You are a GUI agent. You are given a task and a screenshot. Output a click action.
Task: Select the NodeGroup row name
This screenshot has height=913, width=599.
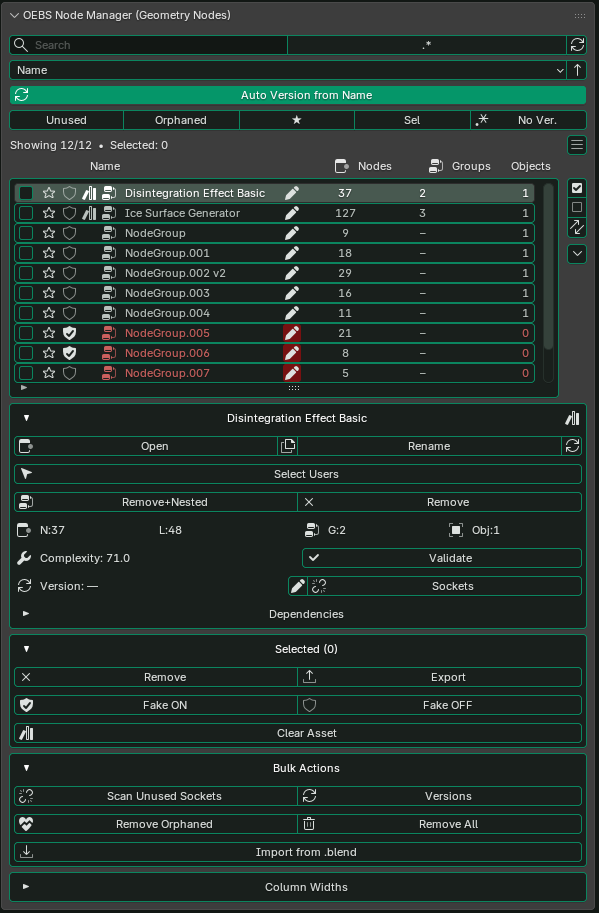(x=155, y=233)
